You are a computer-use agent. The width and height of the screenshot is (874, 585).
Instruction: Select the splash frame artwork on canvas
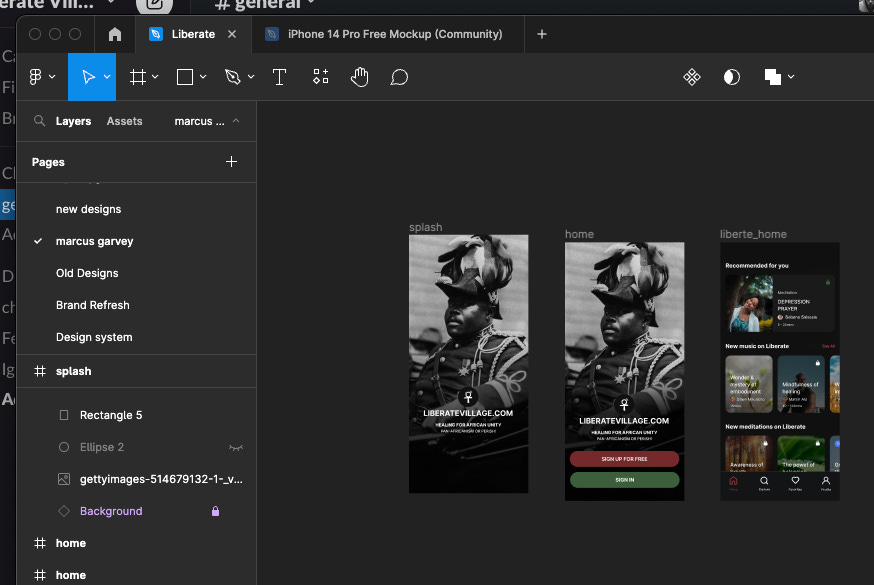(468, 364)
